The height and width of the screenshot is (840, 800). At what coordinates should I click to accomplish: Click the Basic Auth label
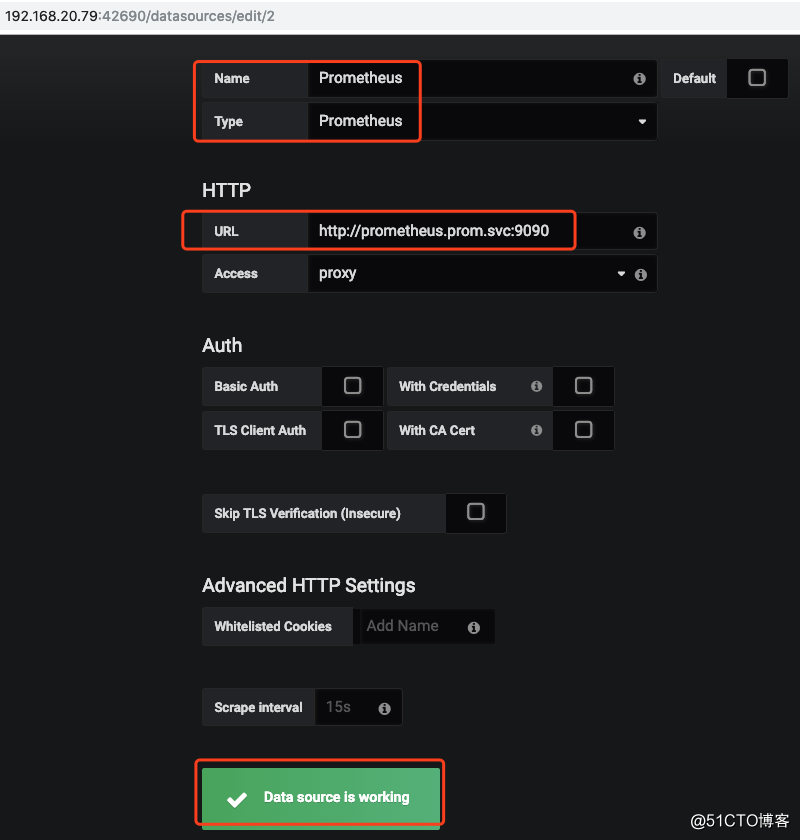[246, 386]
